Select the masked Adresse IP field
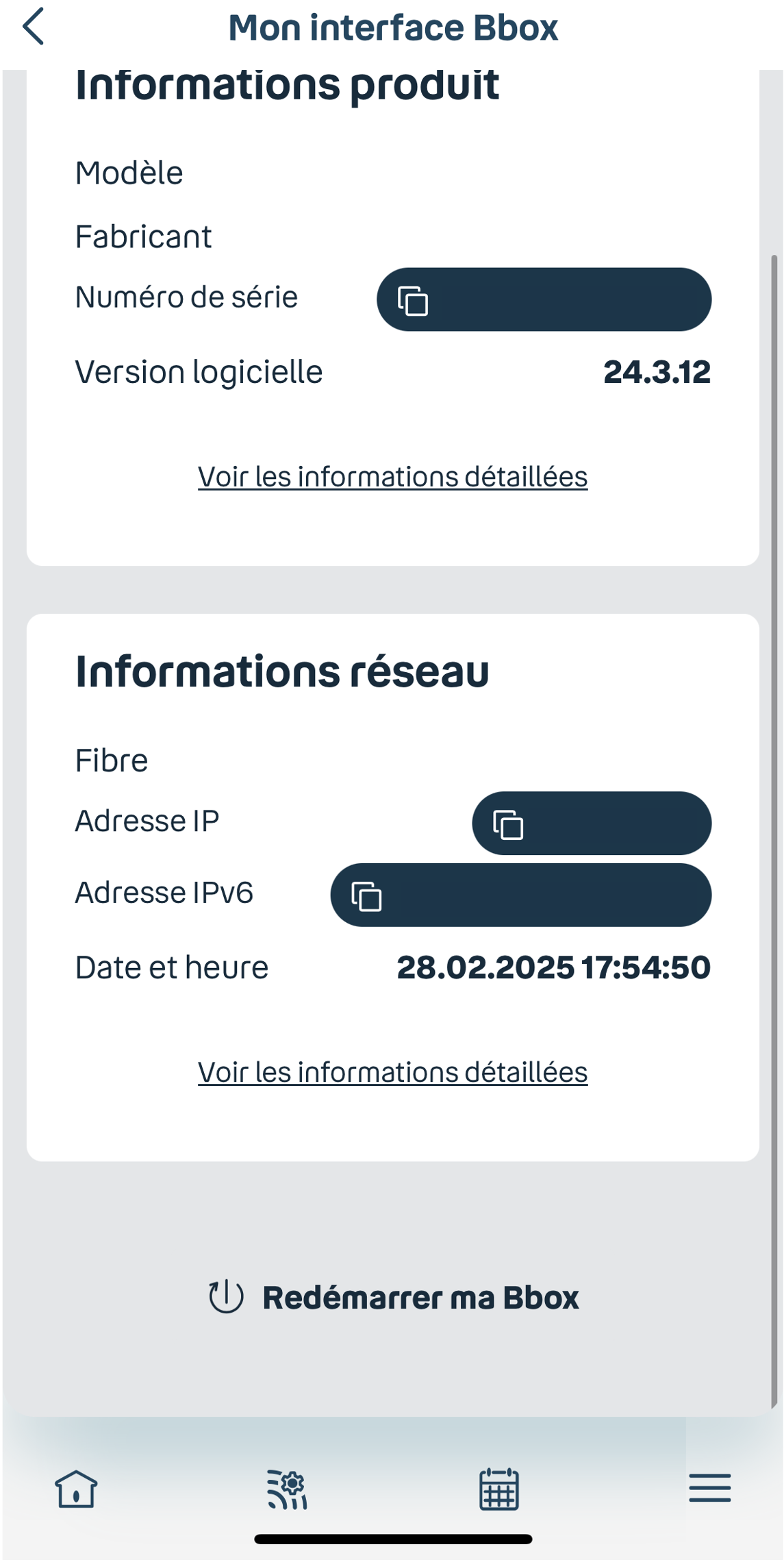 (x=592, y=824)
